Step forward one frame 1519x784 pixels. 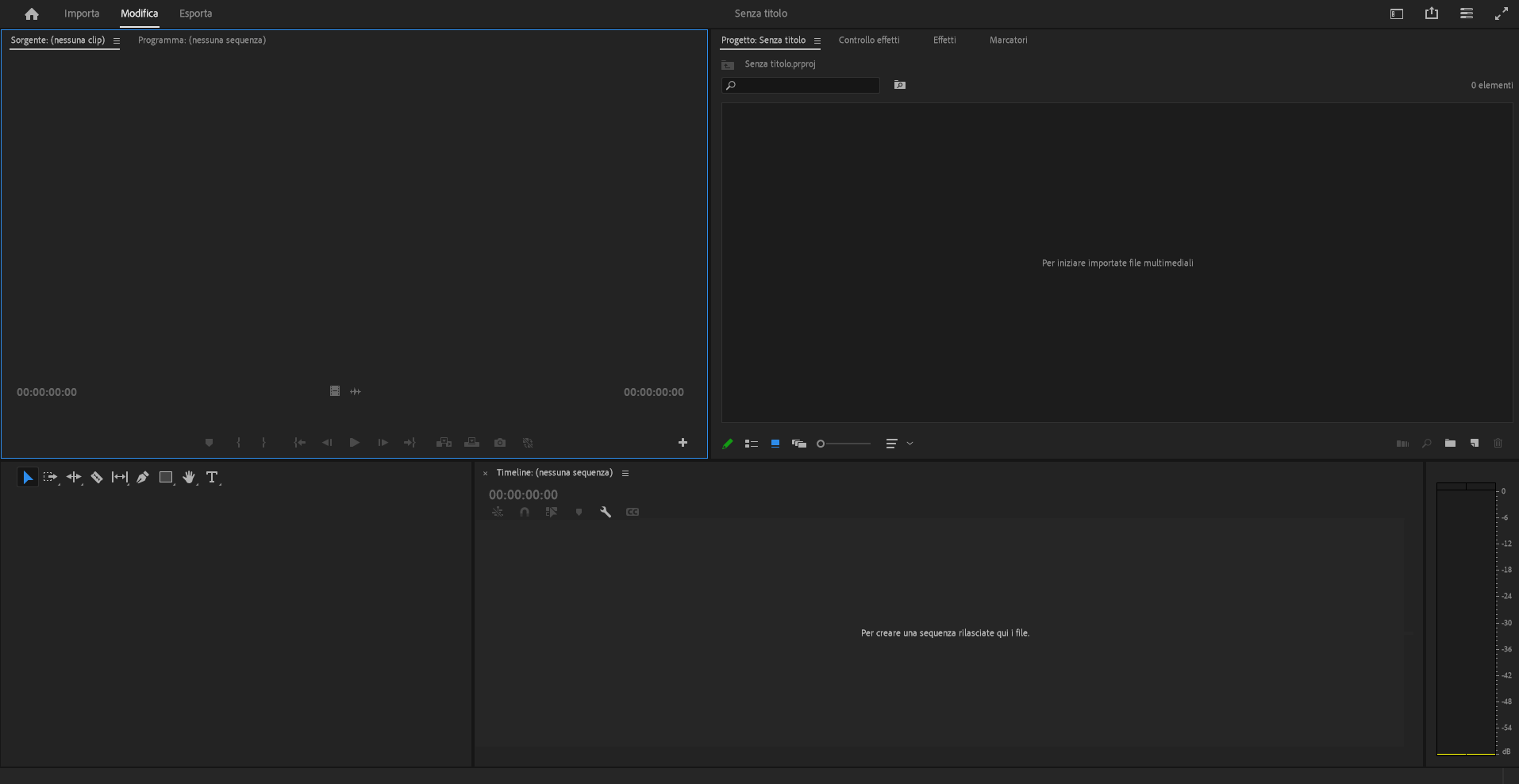(x=383, y=443)
